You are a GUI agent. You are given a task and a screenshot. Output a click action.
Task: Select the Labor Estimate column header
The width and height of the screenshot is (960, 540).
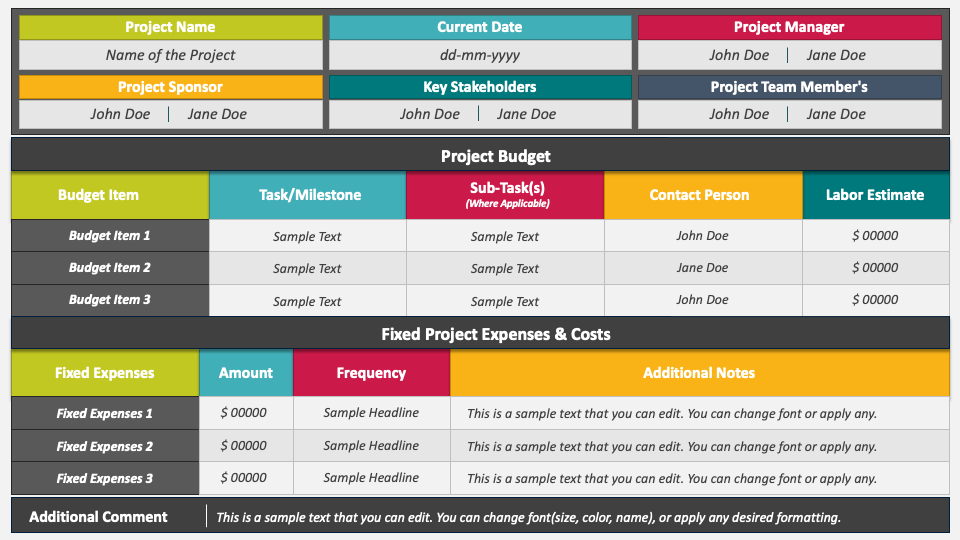point(876,195)
